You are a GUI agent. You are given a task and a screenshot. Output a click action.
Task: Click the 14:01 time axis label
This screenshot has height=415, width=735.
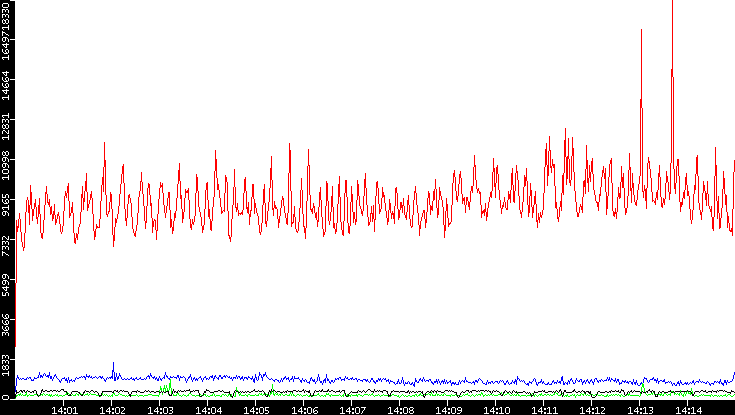(x=64, y=411)
